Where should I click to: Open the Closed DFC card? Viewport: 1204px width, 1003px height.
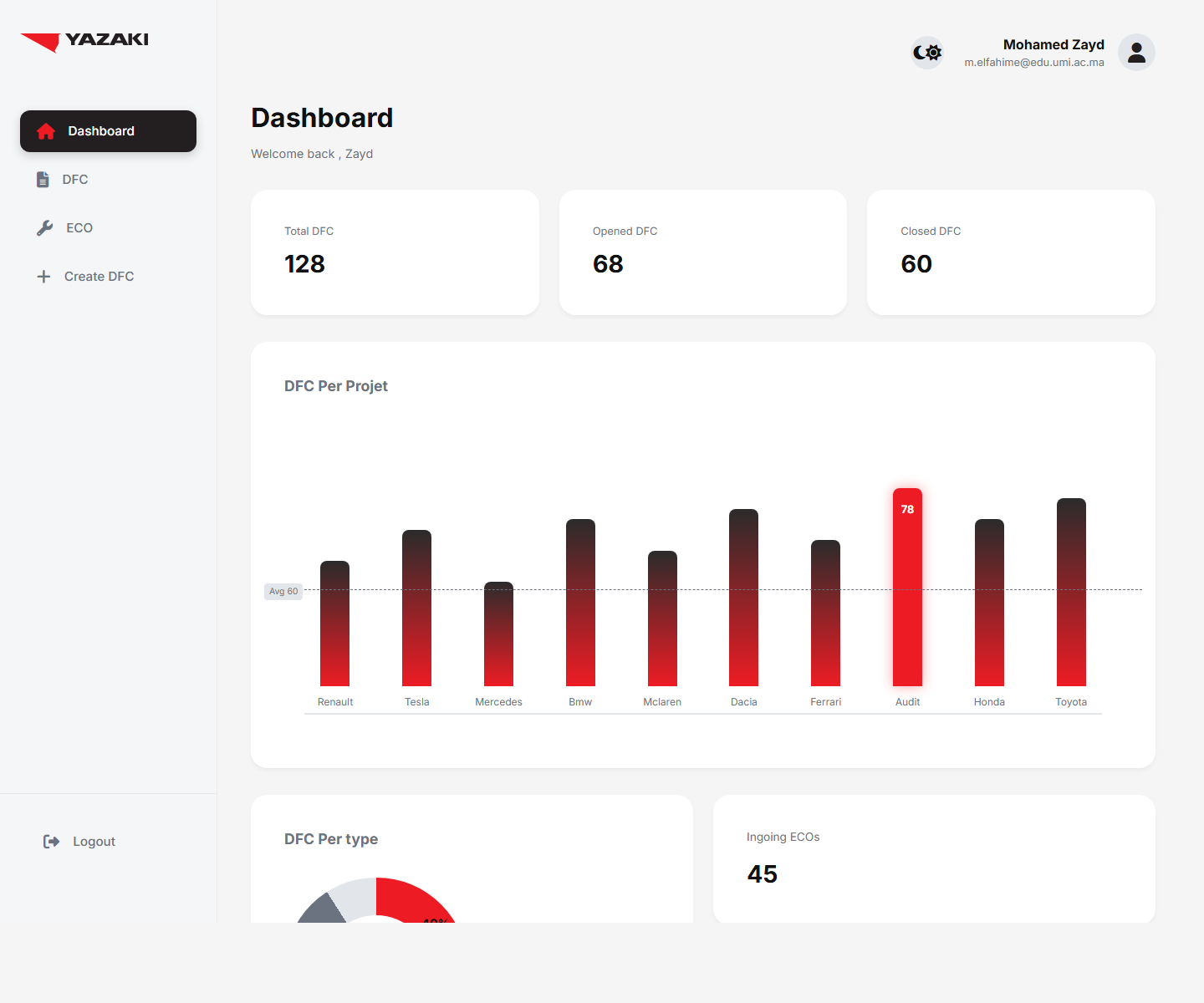coord(1011,252)
